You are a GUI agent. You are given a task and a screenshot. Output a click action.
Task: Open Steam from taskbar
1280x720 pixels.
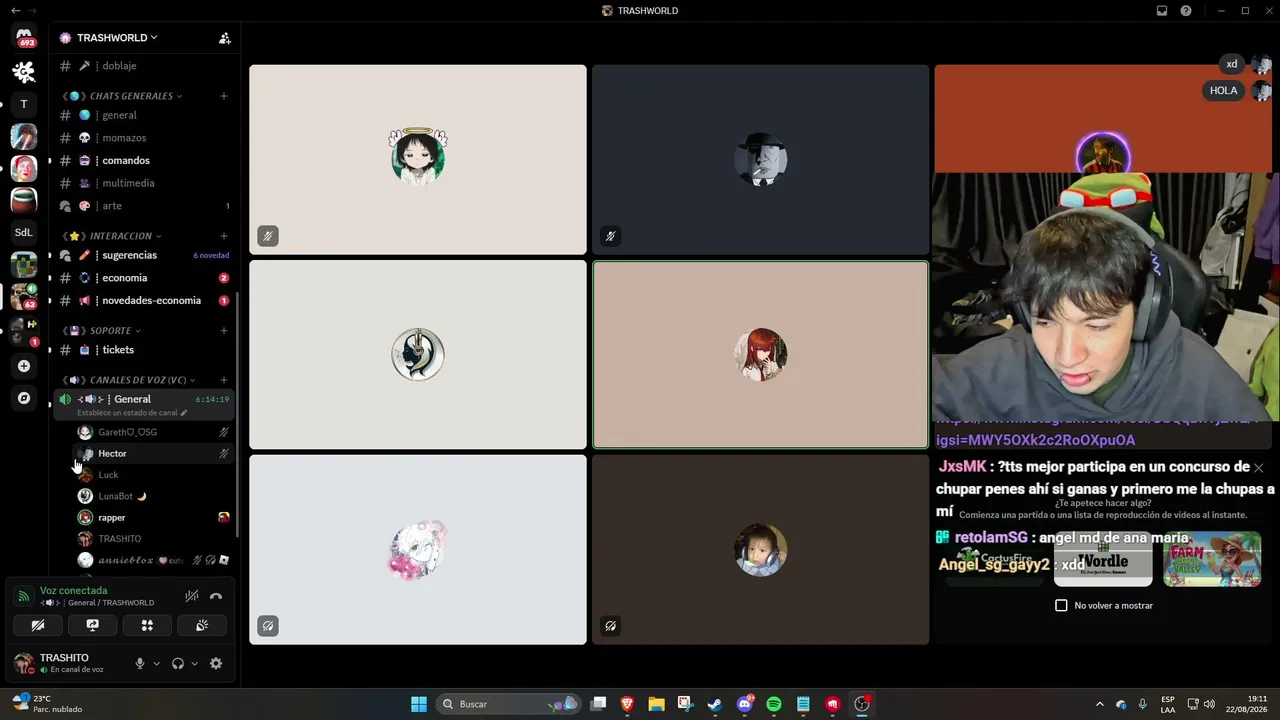[714, 704]
